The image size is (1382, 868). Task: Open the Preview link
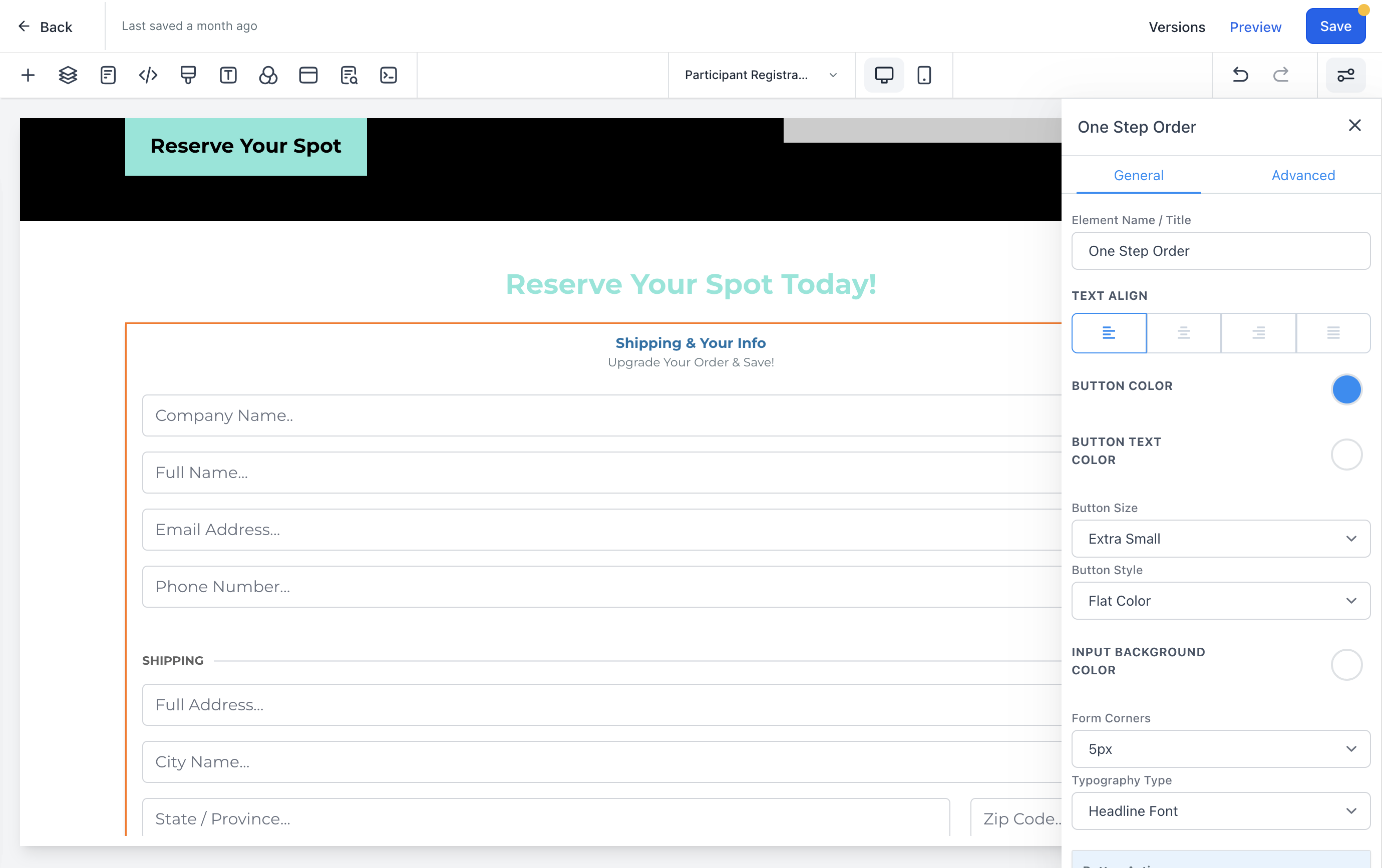(1255, 27)
